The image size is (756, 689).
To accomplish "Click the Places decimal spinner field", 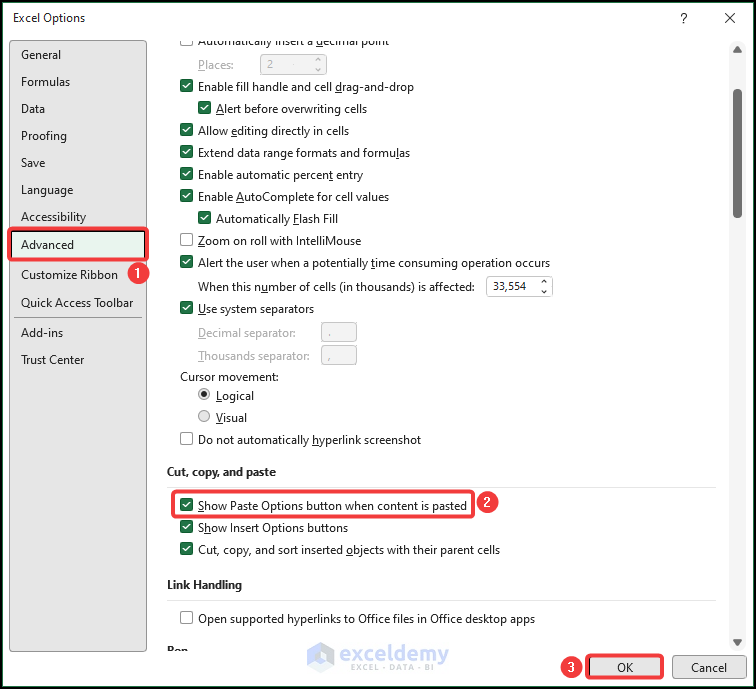I will pos(293,65).
